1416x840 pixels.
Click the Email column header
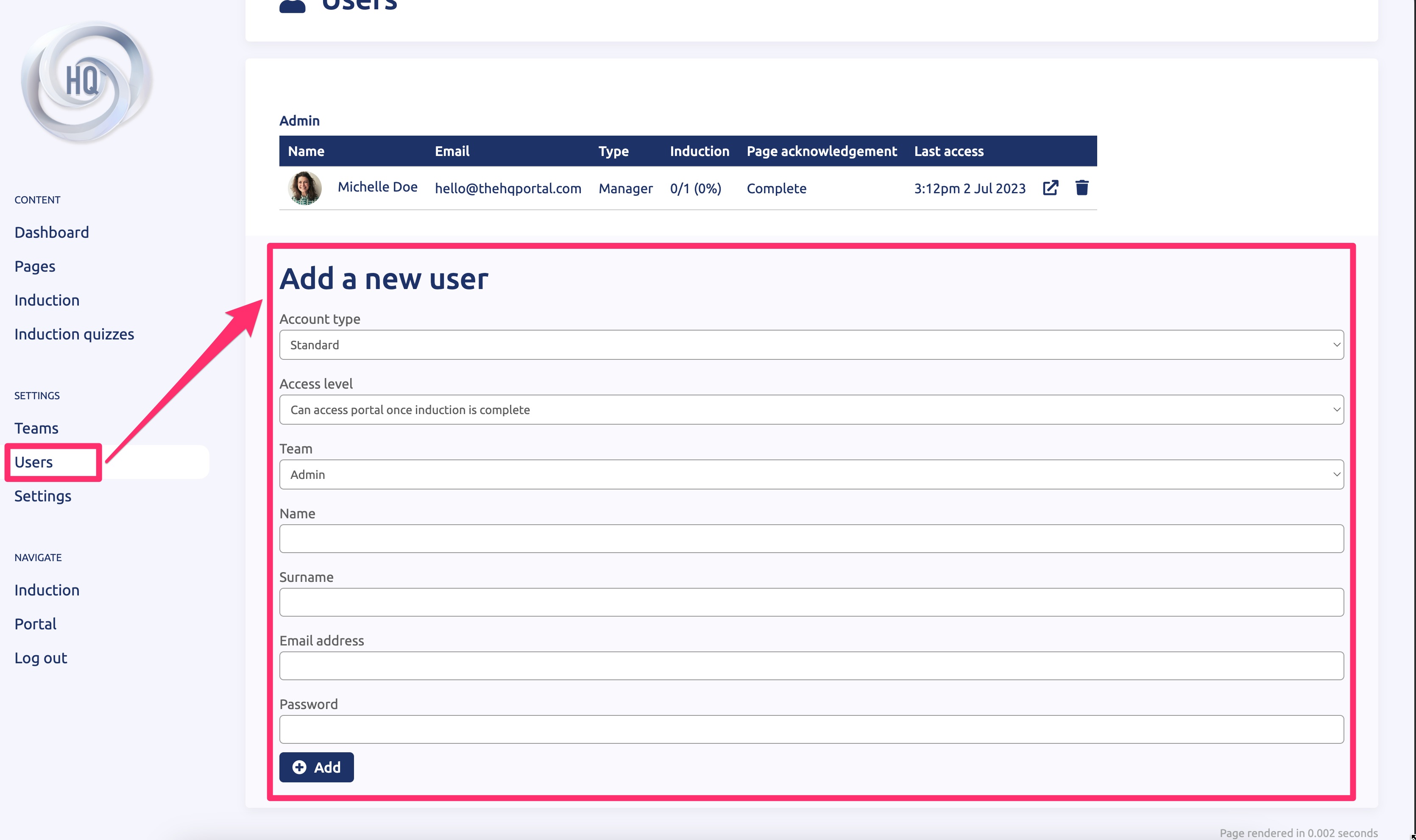452,151
